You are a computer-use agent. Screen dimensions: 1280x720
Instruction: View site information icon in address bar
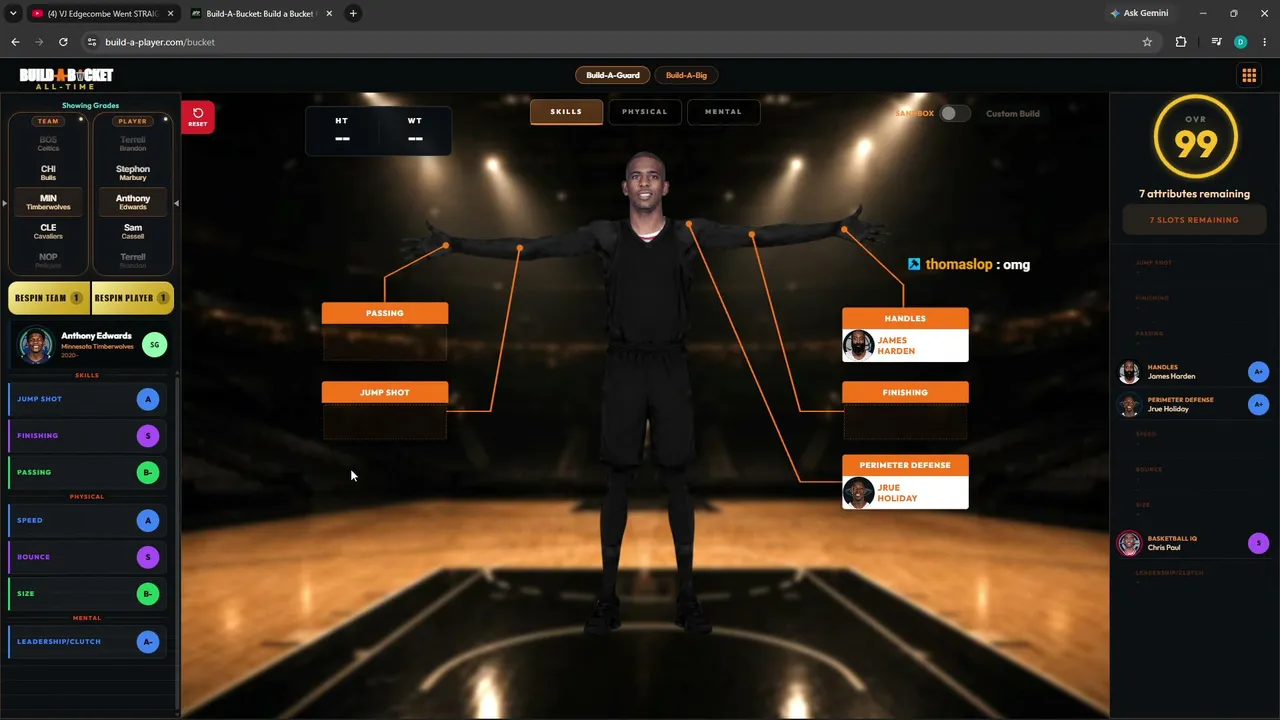[92, 42]
